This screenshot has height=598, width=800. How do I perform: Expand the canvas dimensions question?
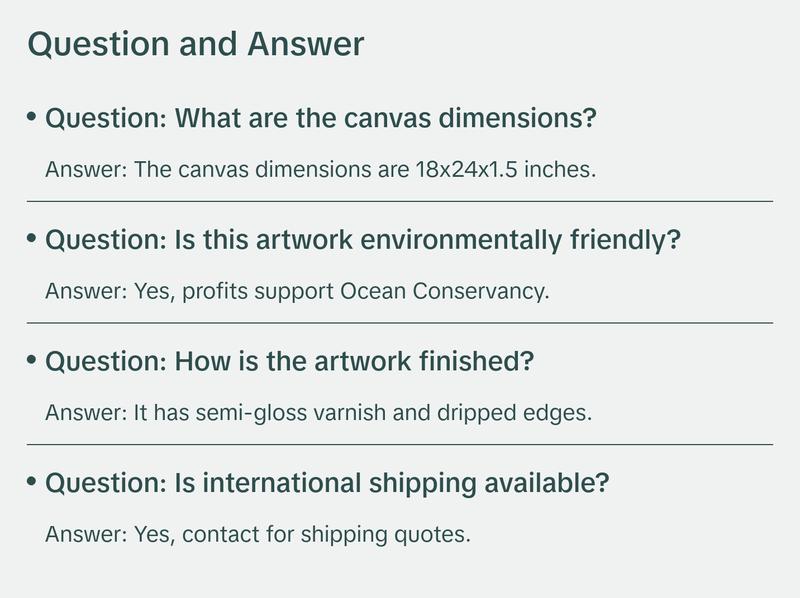coord(321,120)
